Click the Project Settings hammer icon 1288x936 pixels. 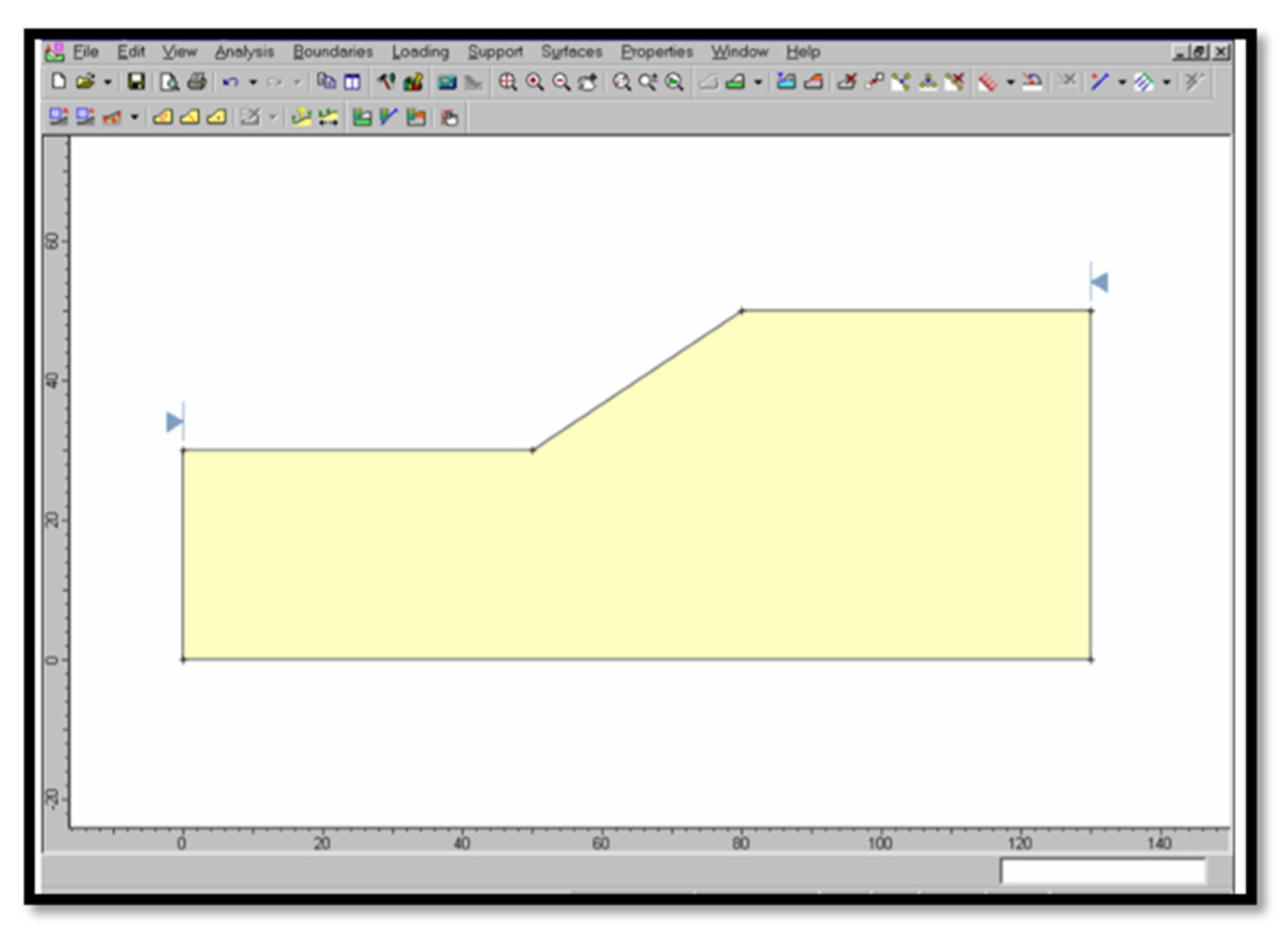[386, 82]
